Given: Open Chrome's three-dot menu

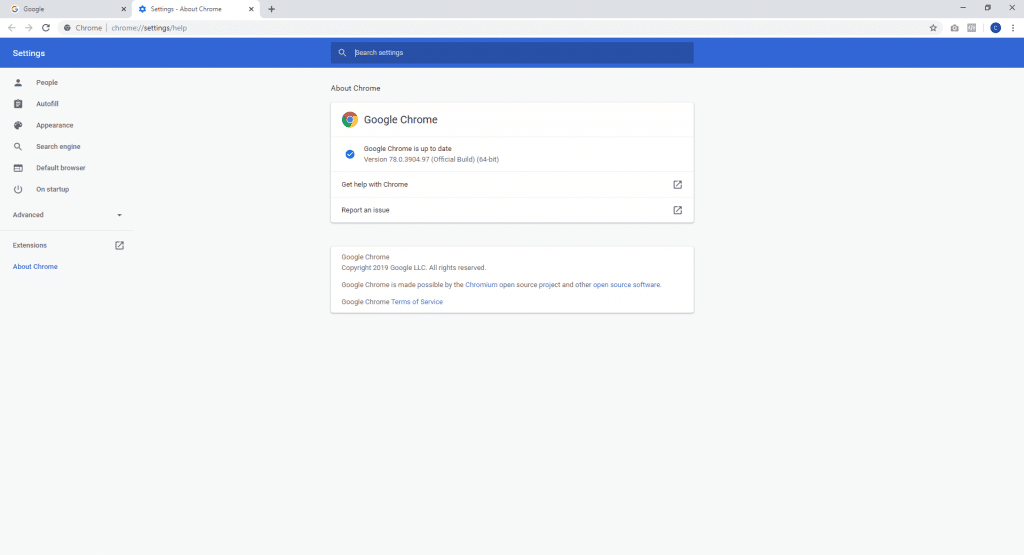Looking at the screenshot, I should [x=1013, y=28].
